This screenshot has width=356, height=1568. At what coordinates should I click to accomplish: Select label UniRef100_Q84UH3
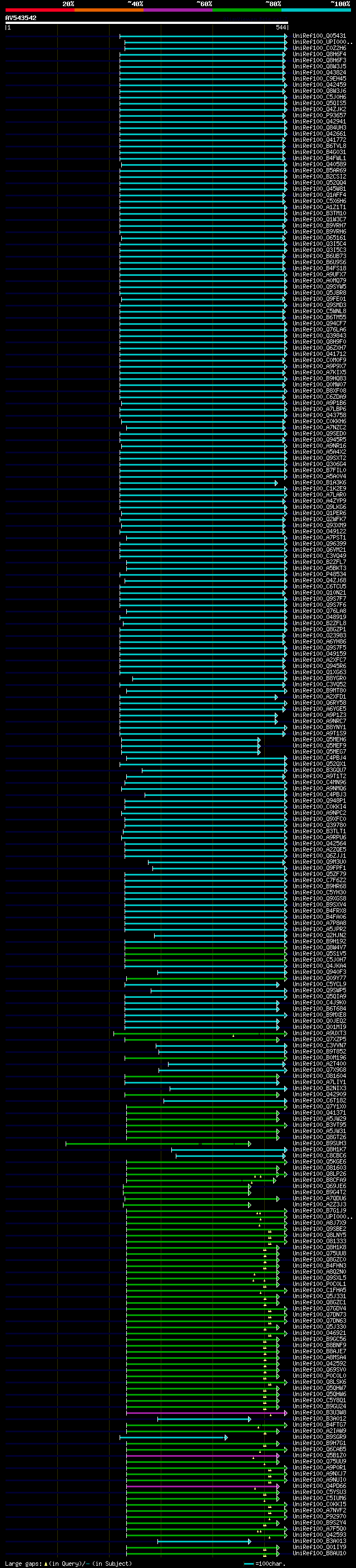[319, 128]
